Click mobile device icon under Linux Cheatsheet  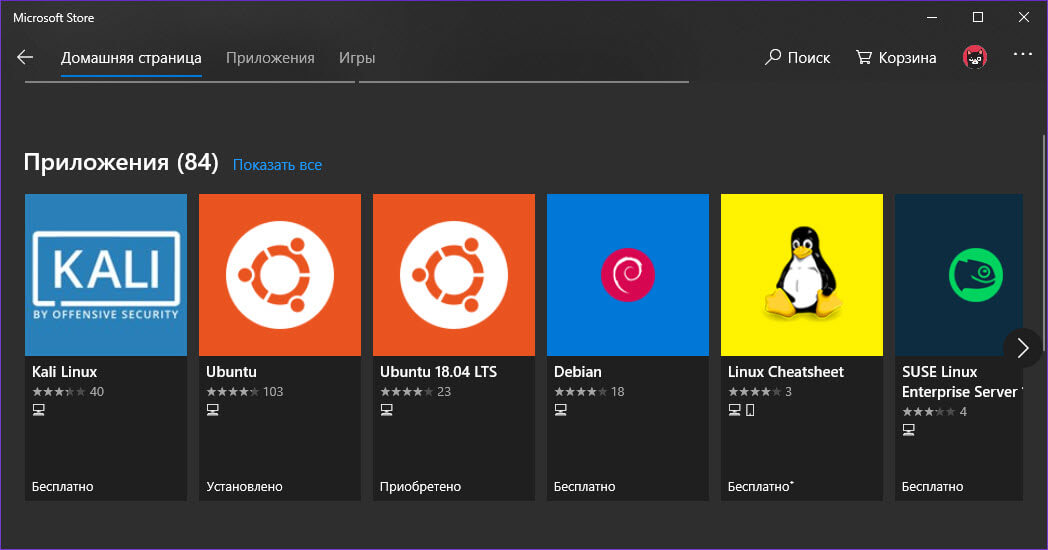pyautogui.click(x=750, y=410)
